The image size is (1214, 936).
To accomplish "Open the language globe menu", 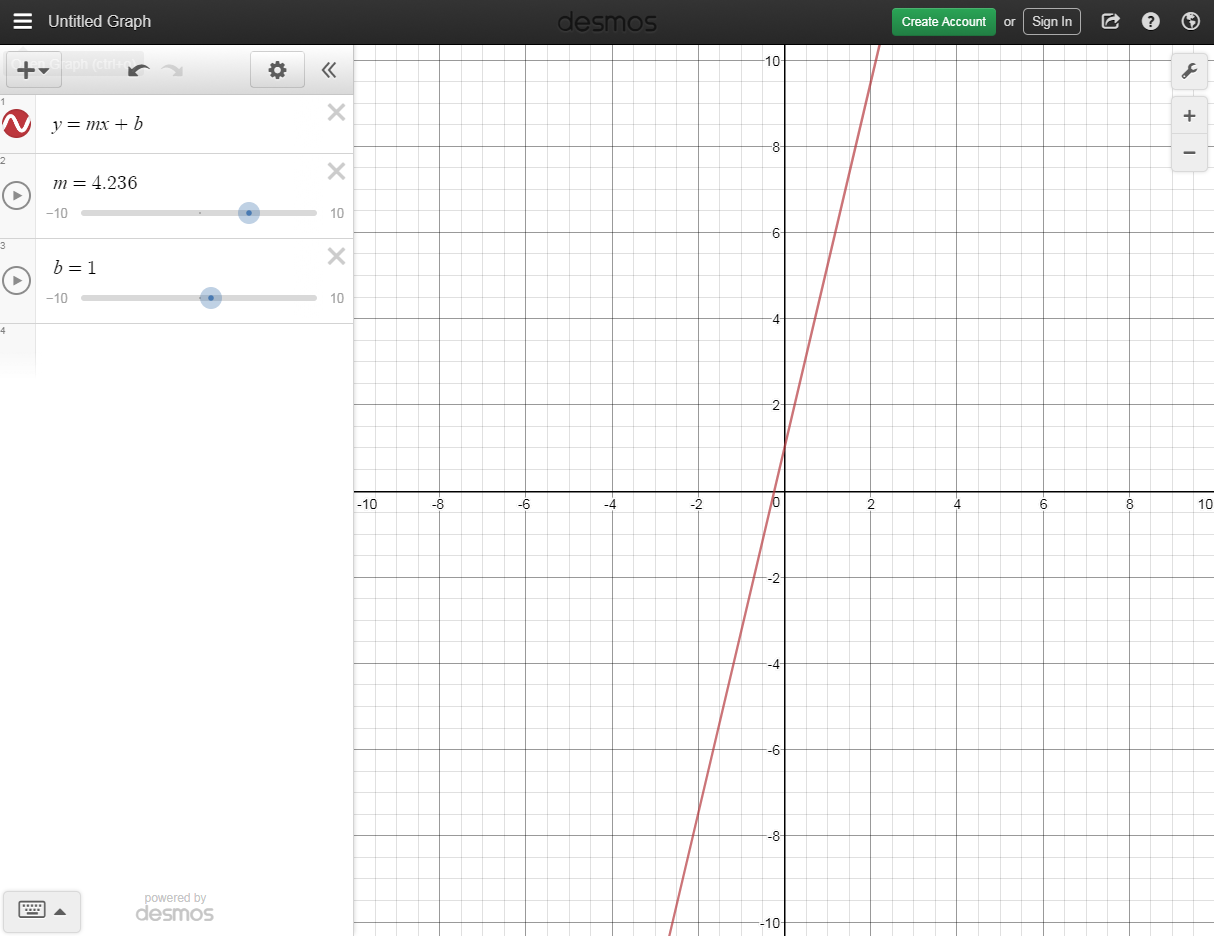I will [1190, 21].
